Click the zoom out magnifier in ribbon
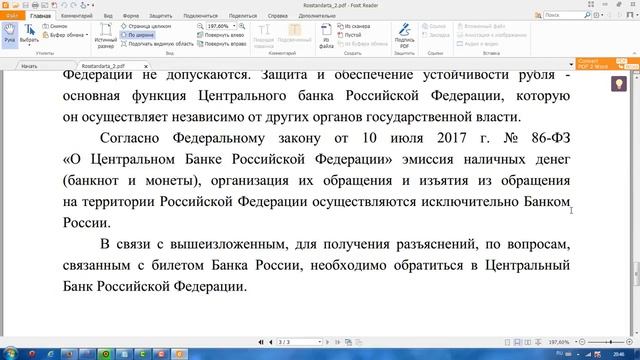This screenshot has width=640, height=360. [200, 26]
